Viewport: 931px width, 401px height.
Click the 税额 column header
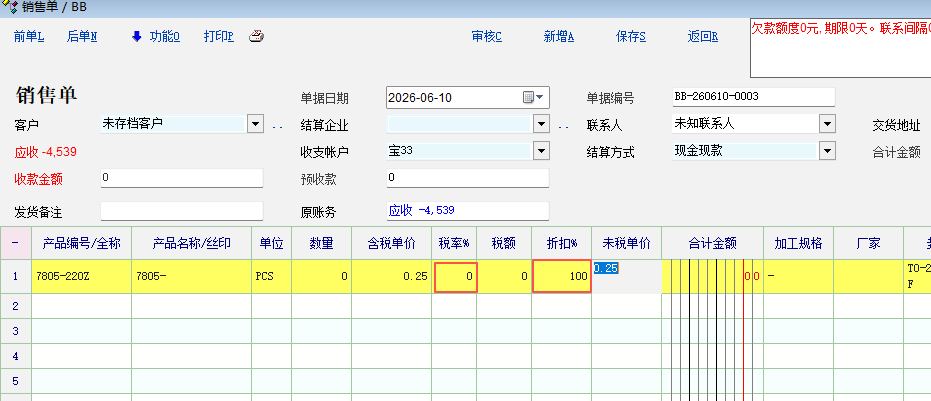[x=504, y=243]
